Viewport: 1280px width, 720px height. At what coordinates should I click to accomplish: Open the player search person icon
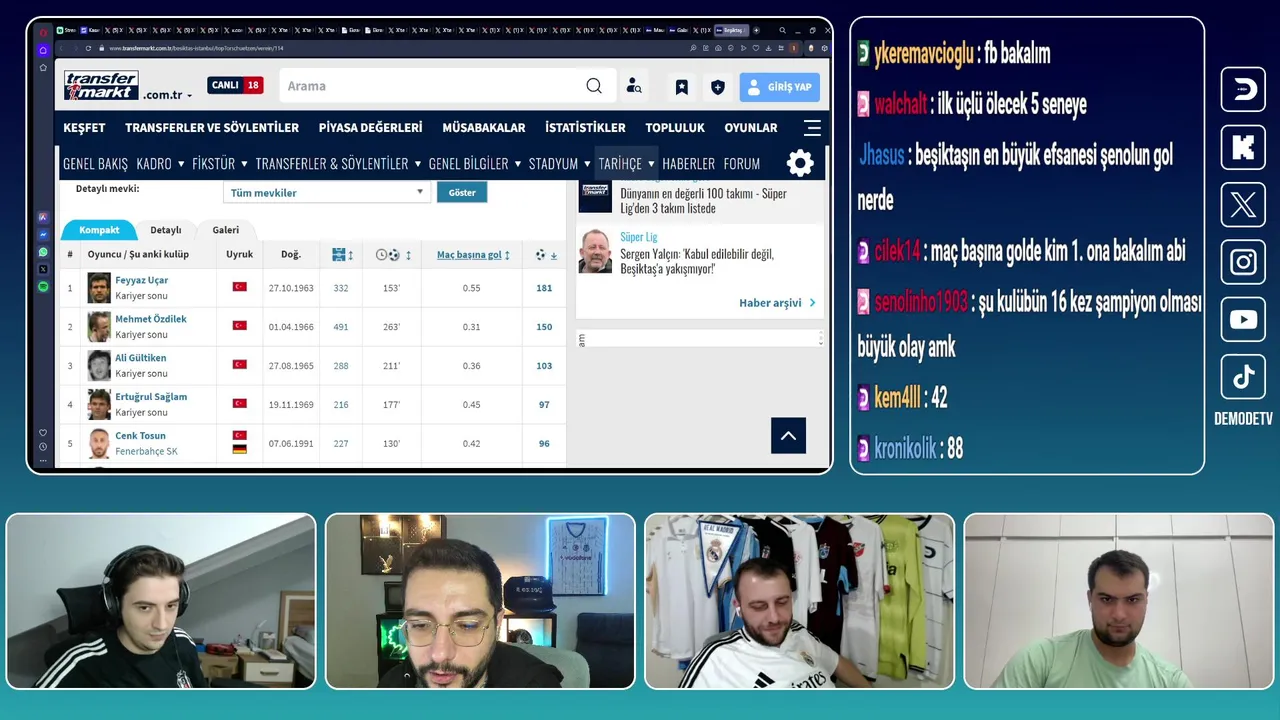634,87
